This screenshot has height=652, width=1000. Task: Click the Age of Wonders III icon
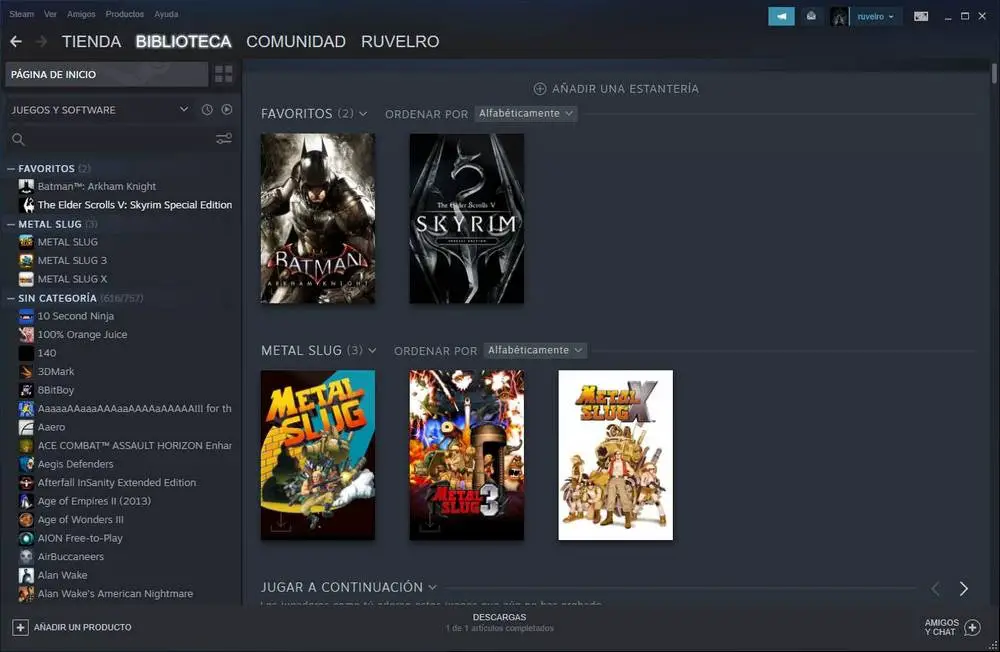tap(26, 519)
